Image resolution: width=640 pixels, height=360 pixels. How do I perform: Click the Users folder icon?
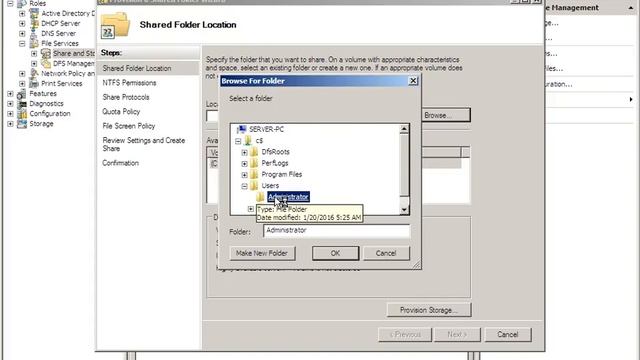(x=254, y=186)
